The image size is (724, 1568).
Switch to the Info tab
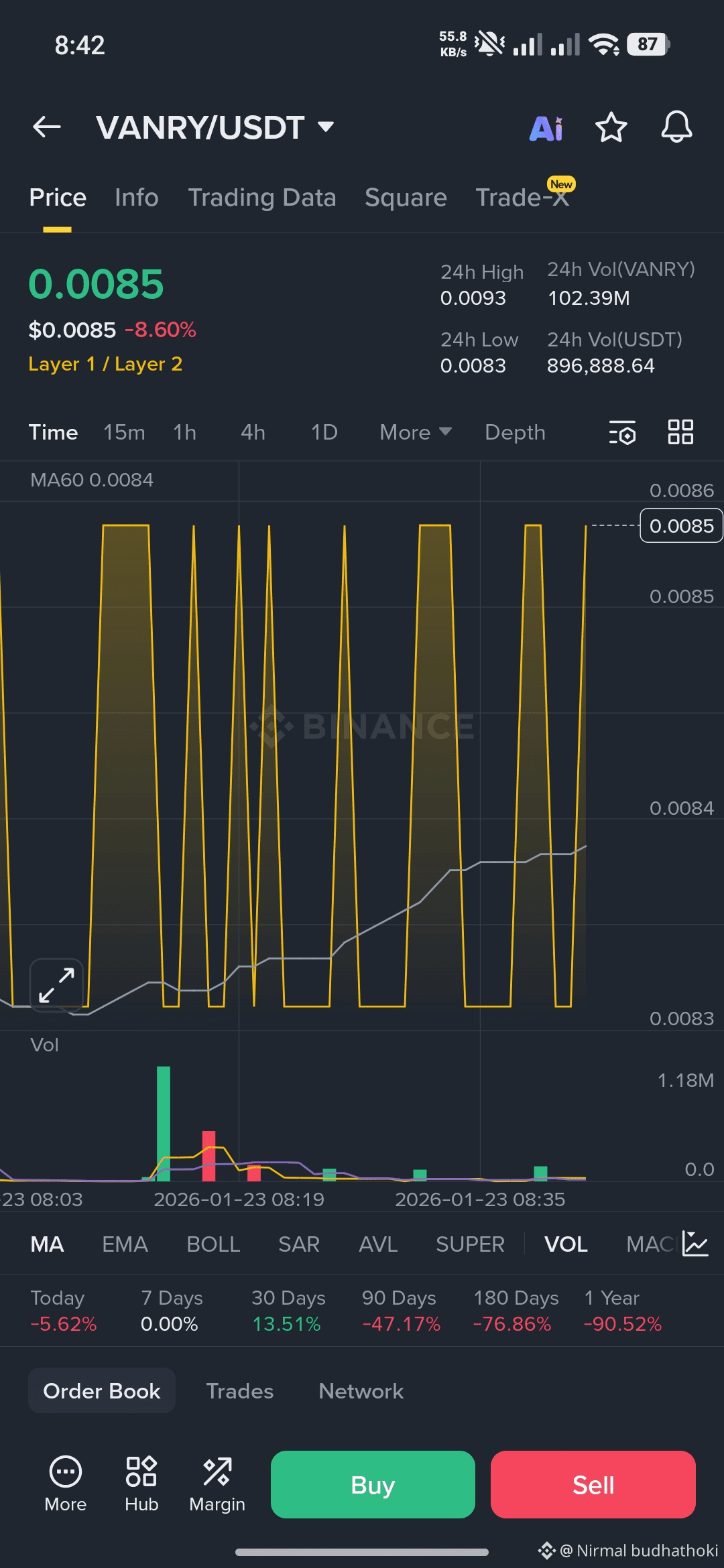pyautogui.click(x=137, y=198)
